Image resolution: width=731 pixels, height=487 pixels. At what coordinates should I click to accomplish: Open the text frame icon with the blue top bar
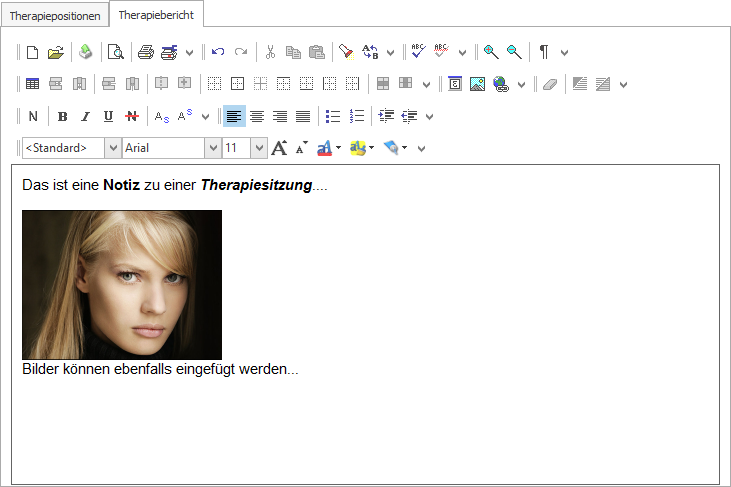coord(455,84)
